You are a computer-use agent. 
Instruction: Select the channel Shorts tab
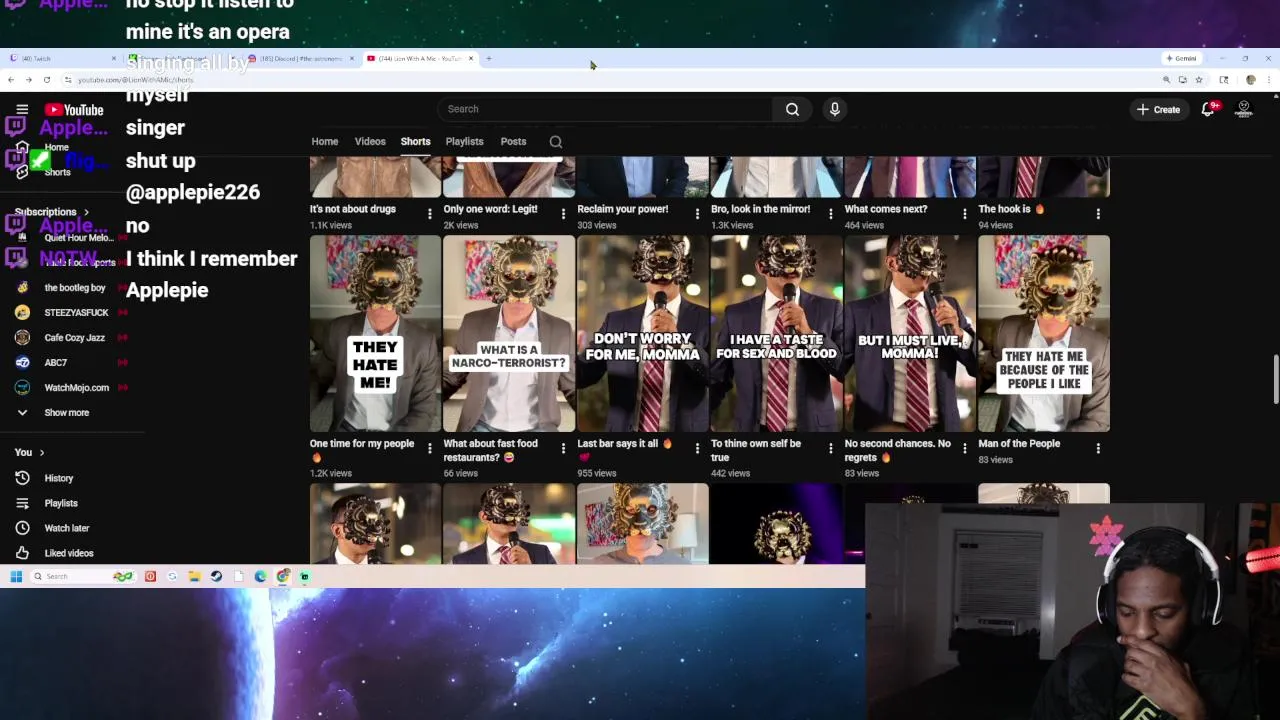point(415,142)
